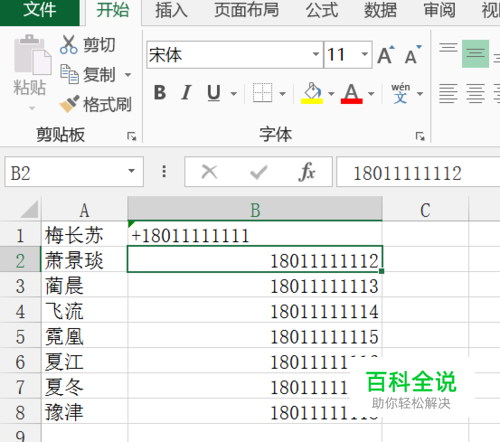
Task: Cancel formula entry with X icon
Action: [x=209, y=172]
